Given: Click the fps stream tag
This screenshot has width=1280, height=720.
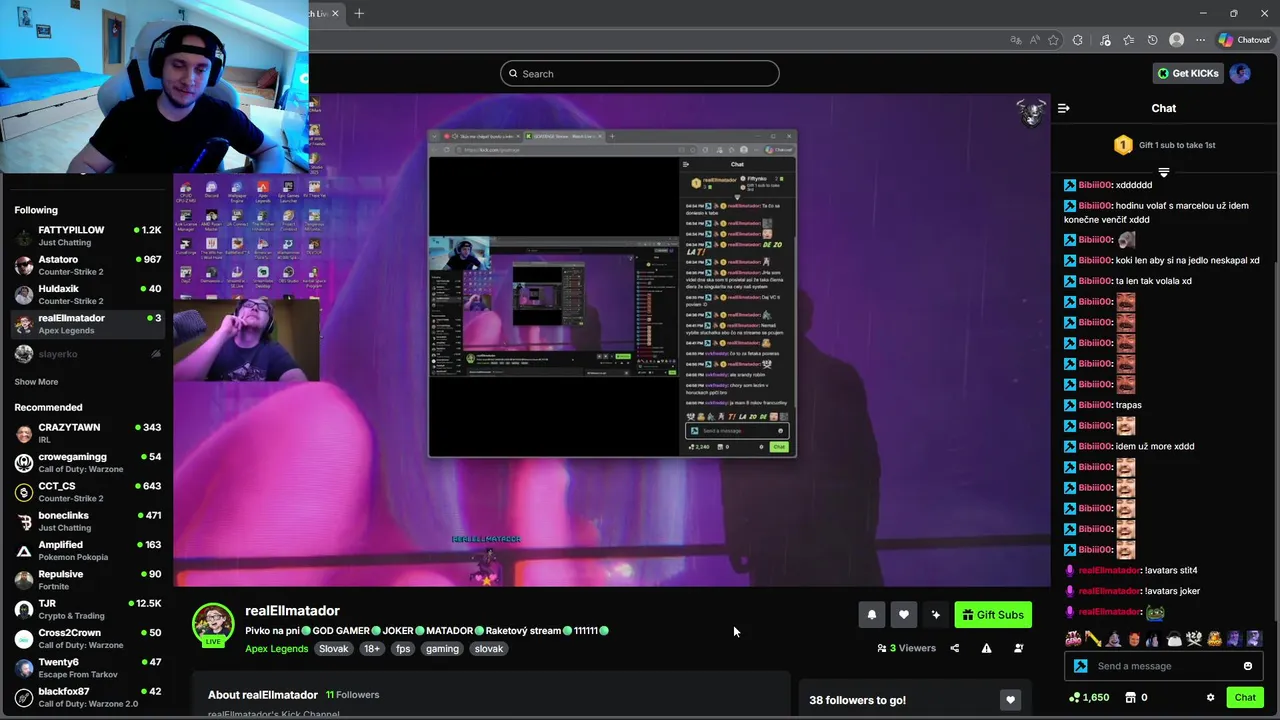Looking at the screenshot, I should [x=403, y=648].
